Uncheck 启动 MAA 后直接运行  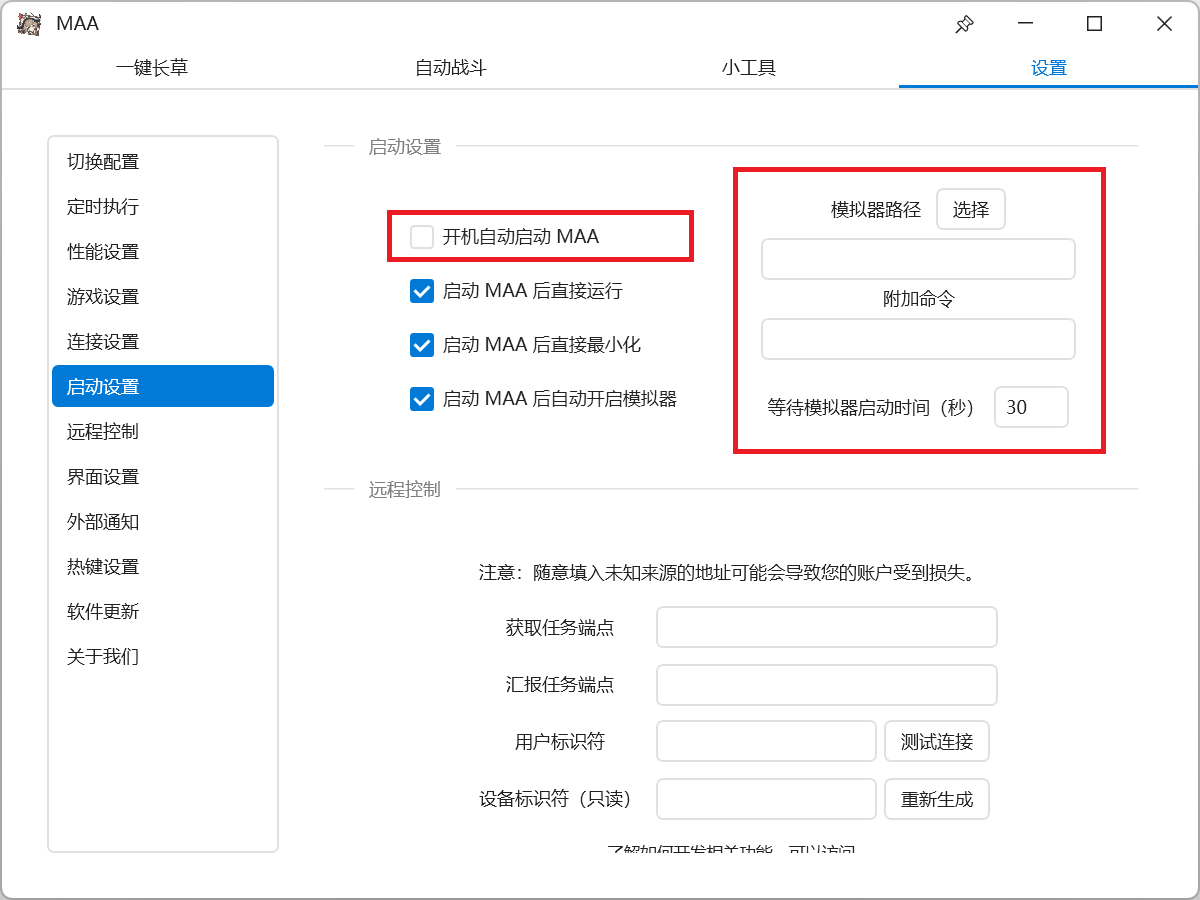click(422, 291)
